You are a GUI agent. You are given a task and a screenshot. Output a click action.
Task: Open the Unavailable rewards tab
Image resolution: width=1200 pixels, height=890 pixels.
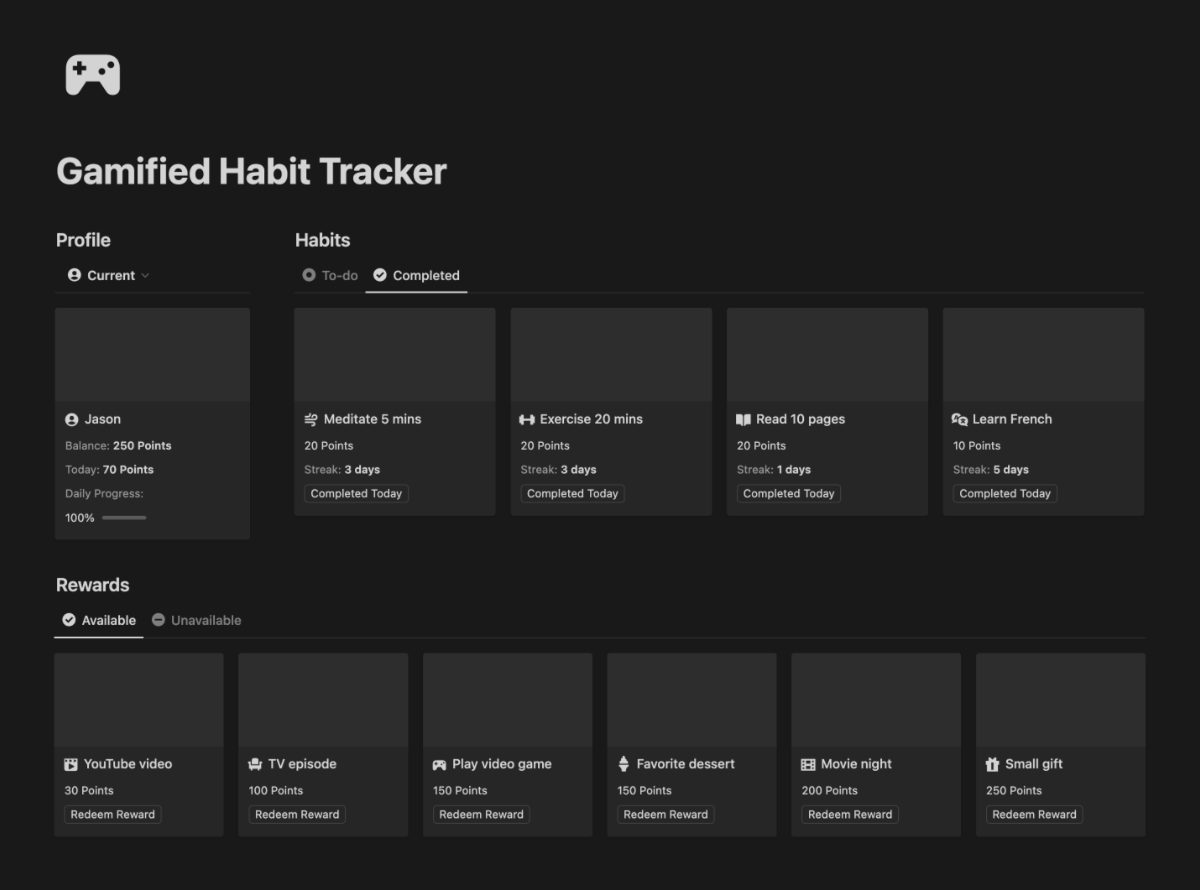click(x=197, y=620)
